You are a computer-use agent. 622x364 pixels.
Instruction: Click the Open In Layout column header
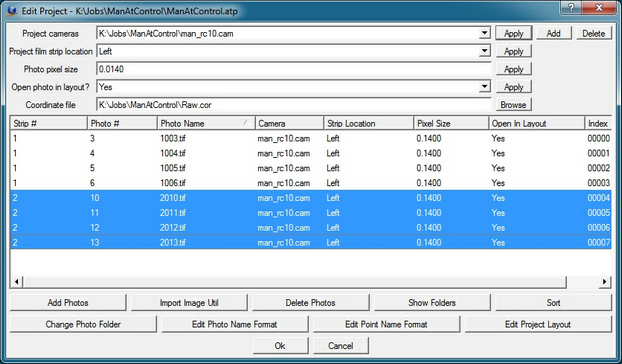click(537, 123)
